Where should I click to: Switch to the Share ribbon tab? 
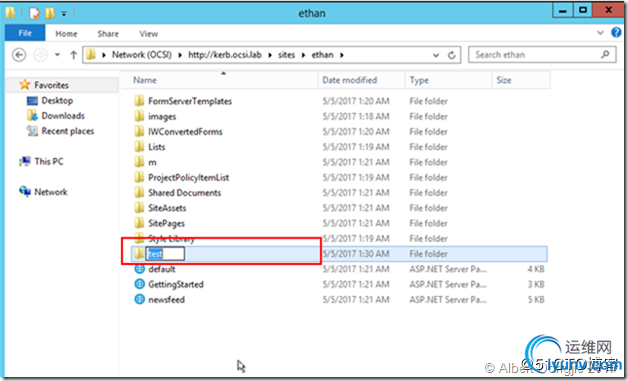click(x=108, y=34)
